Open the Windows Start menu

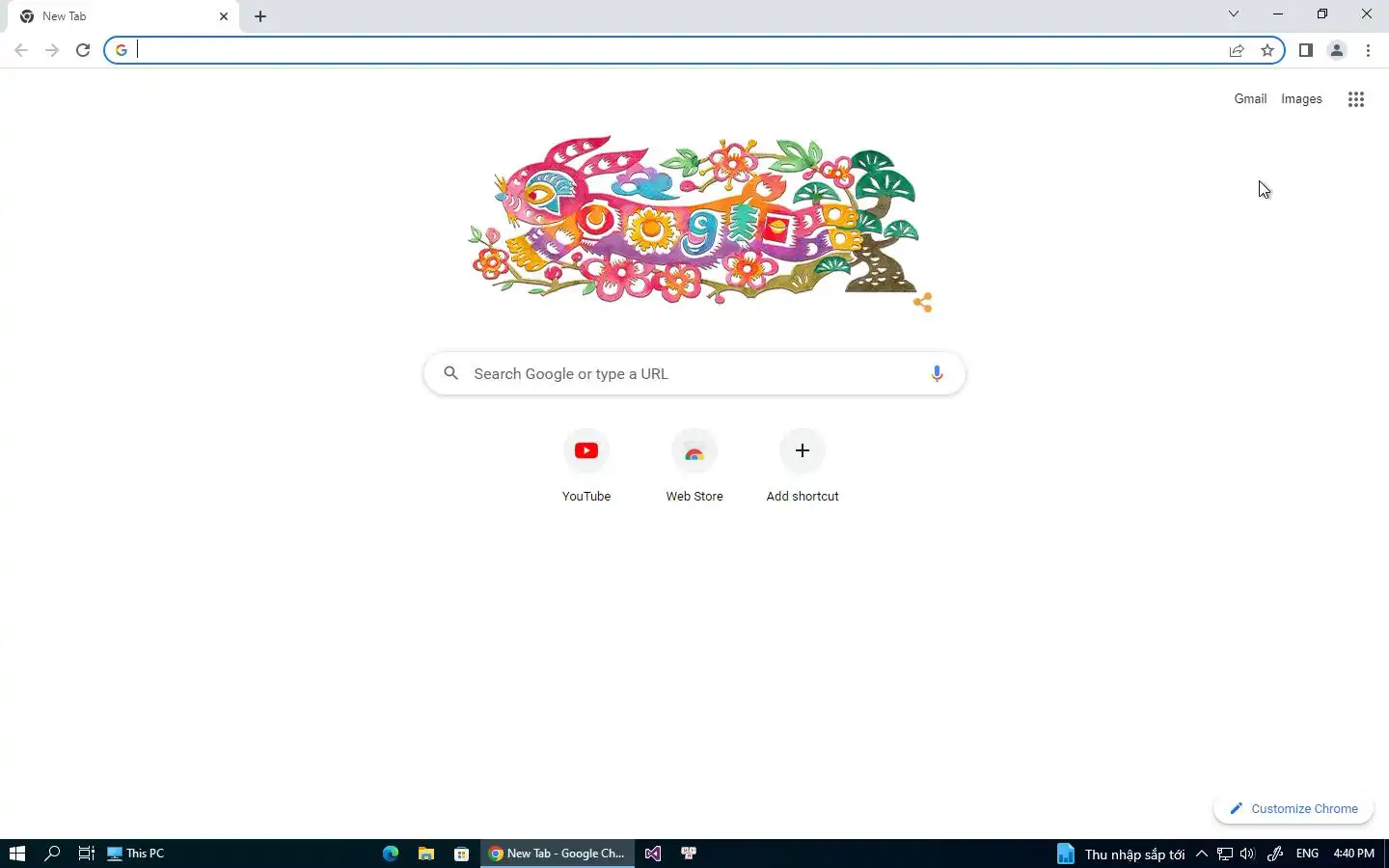click(x=17, y=854)
